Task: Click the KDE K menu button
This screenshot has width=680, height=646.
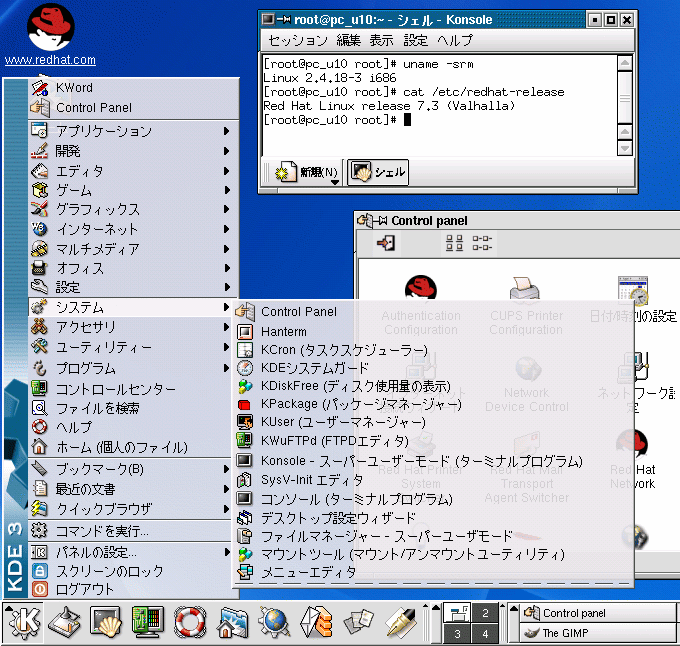Action: (x=24, y=623)
